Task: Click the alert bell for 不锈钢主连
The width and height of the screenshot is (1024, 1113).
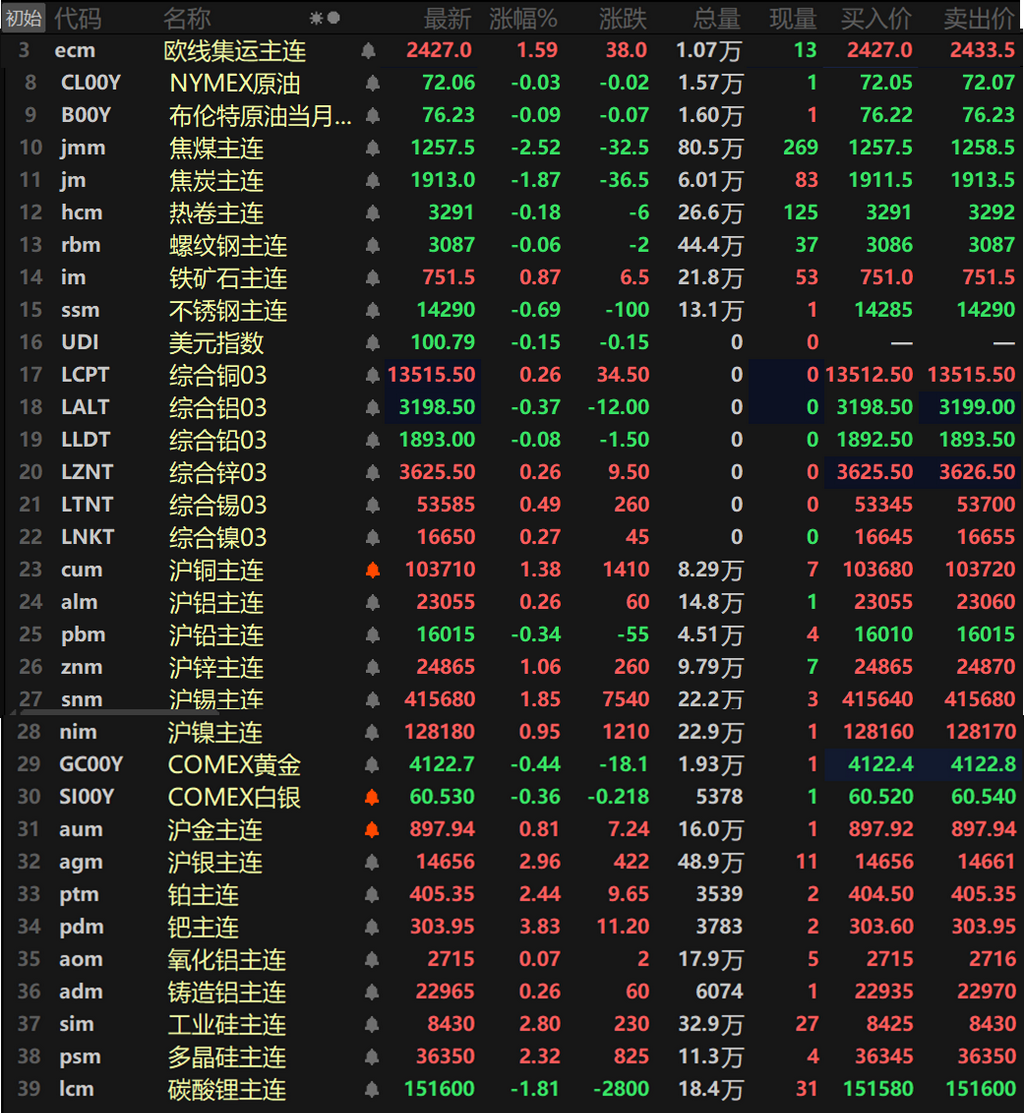Action: click(x=373, y=310)
